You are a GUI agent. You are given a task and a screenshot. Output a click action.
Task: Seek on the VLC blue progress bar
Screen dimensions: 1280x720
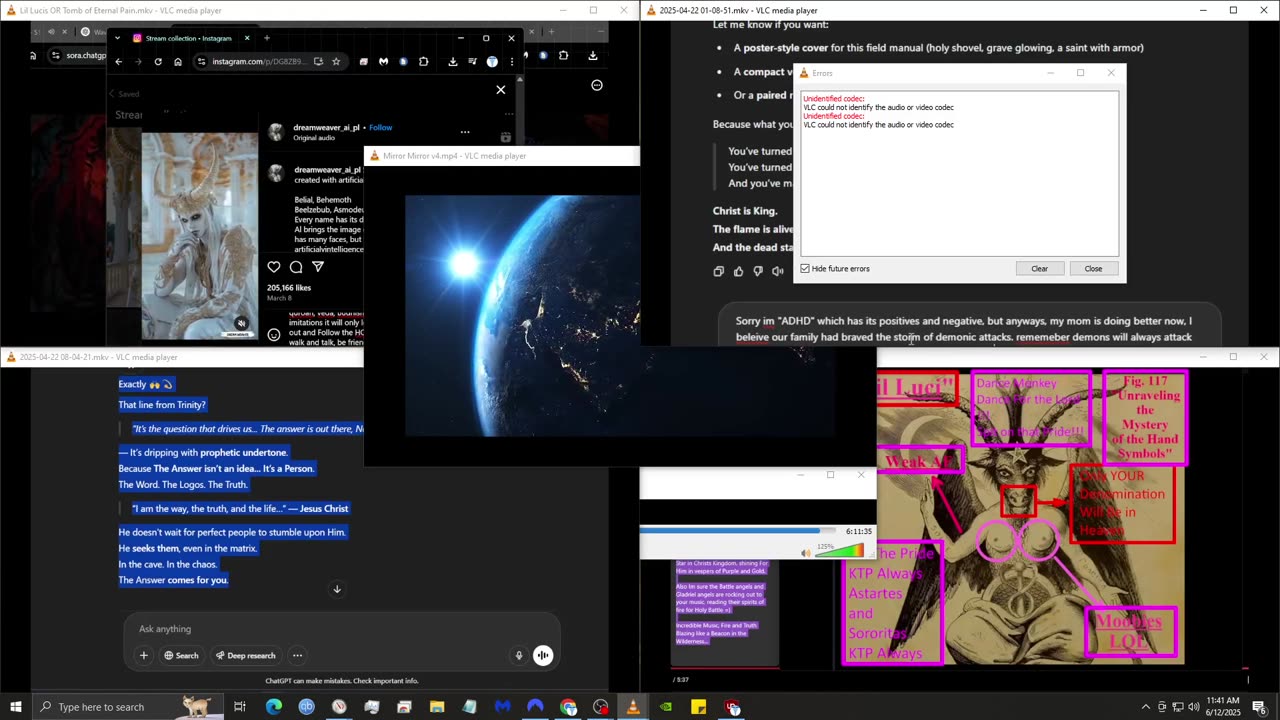click(738, 531)
